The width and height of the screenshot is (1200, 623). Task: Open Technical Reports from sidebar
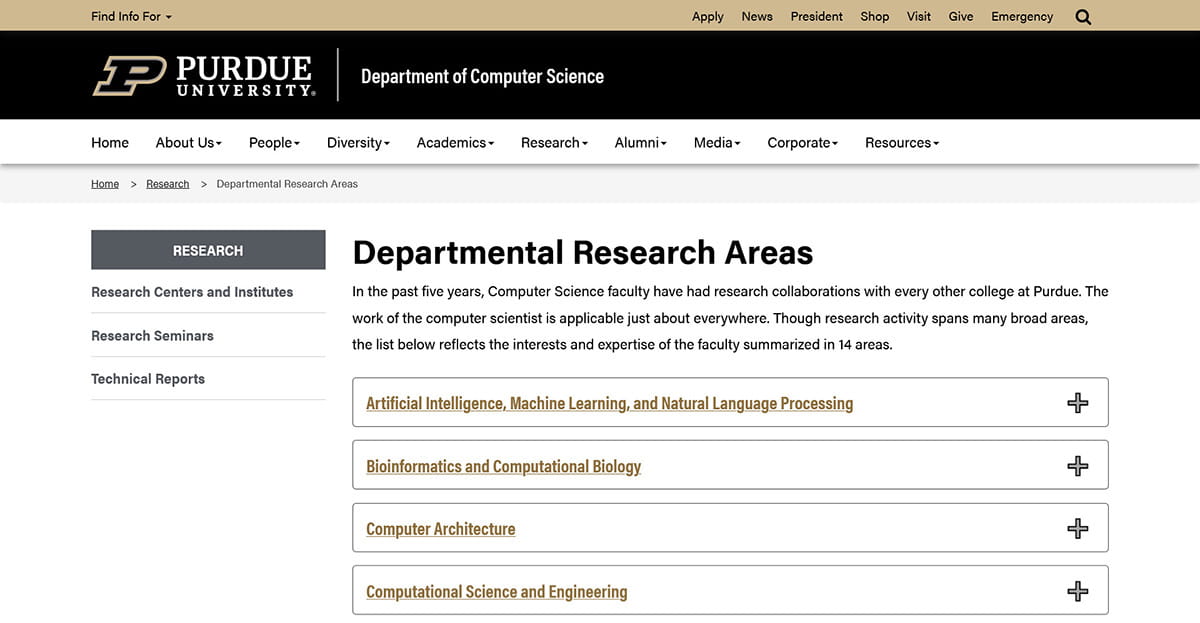click(147, 378)
